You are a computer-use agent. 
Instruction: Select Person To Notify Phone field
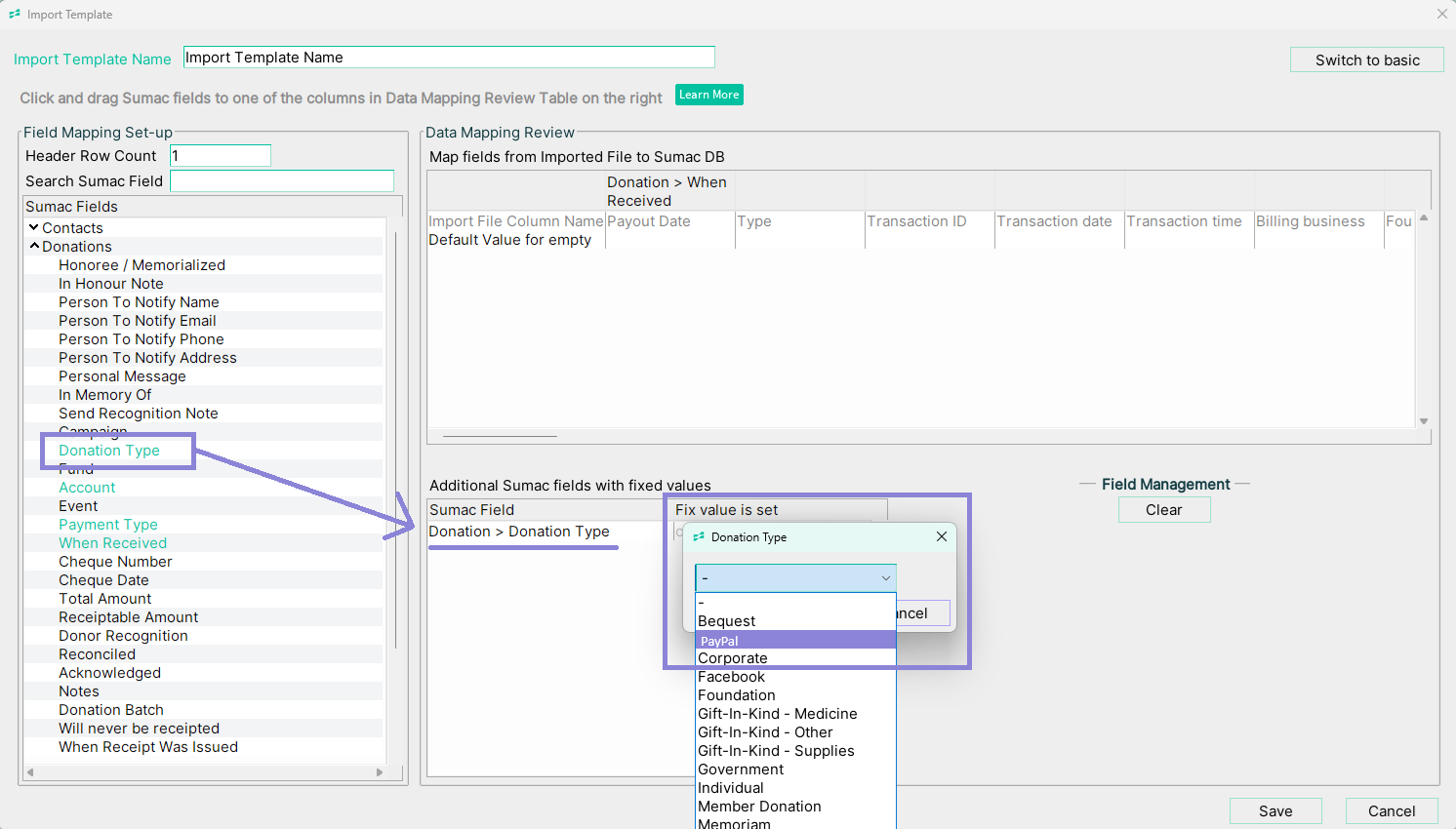(142, 339)
